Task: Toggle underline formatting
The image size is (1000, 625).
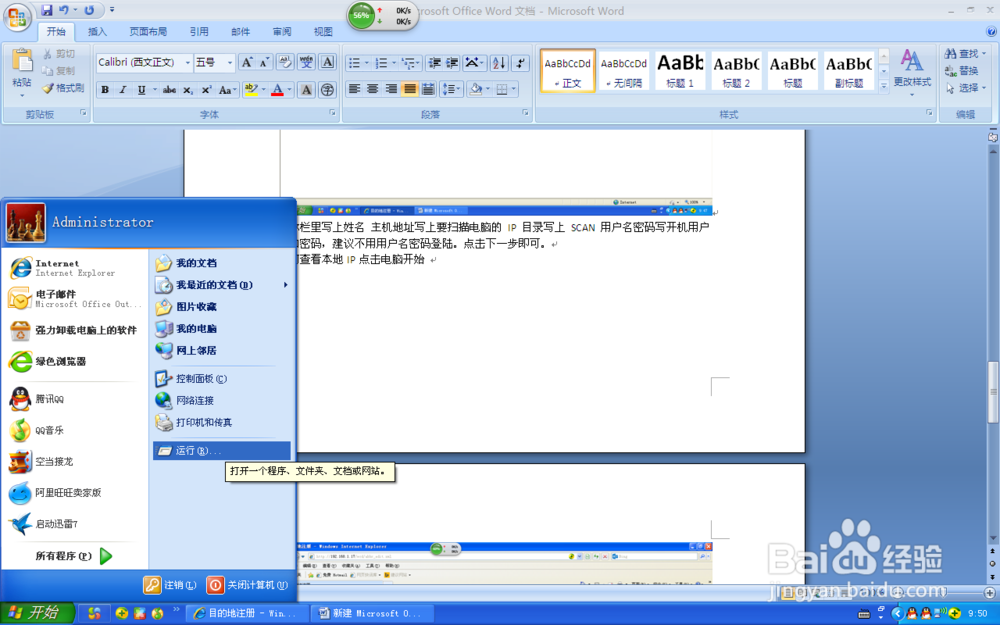Action: pyautogui.click(x=141, y=90)
